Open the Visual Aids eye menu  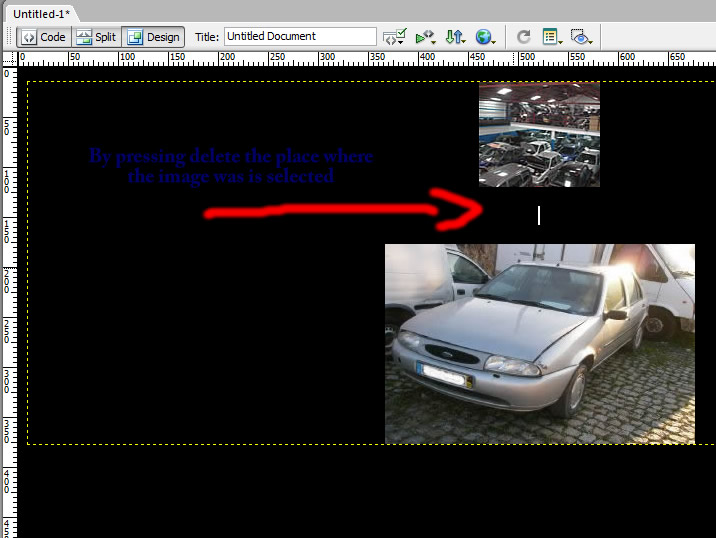(581, 37)
